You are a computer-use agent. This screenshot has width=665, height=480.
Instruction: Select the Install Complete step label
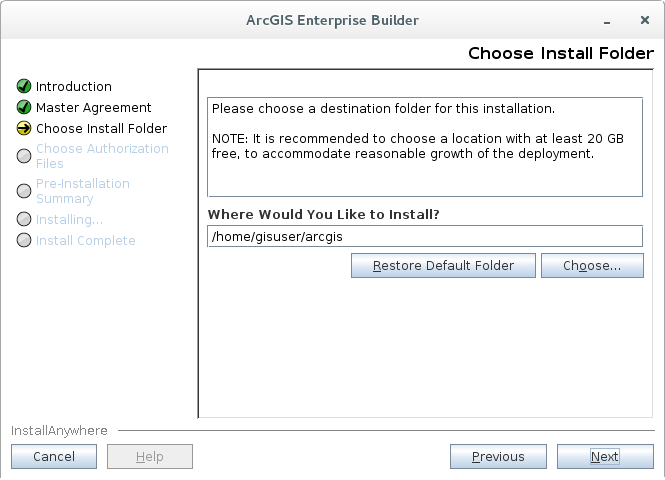coord(85,240)
